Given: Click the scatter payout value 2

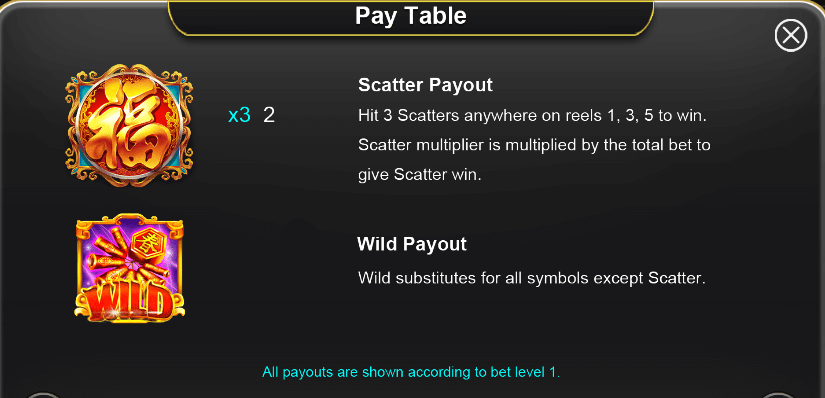Looking at the screenshot, I should (269, 115).
